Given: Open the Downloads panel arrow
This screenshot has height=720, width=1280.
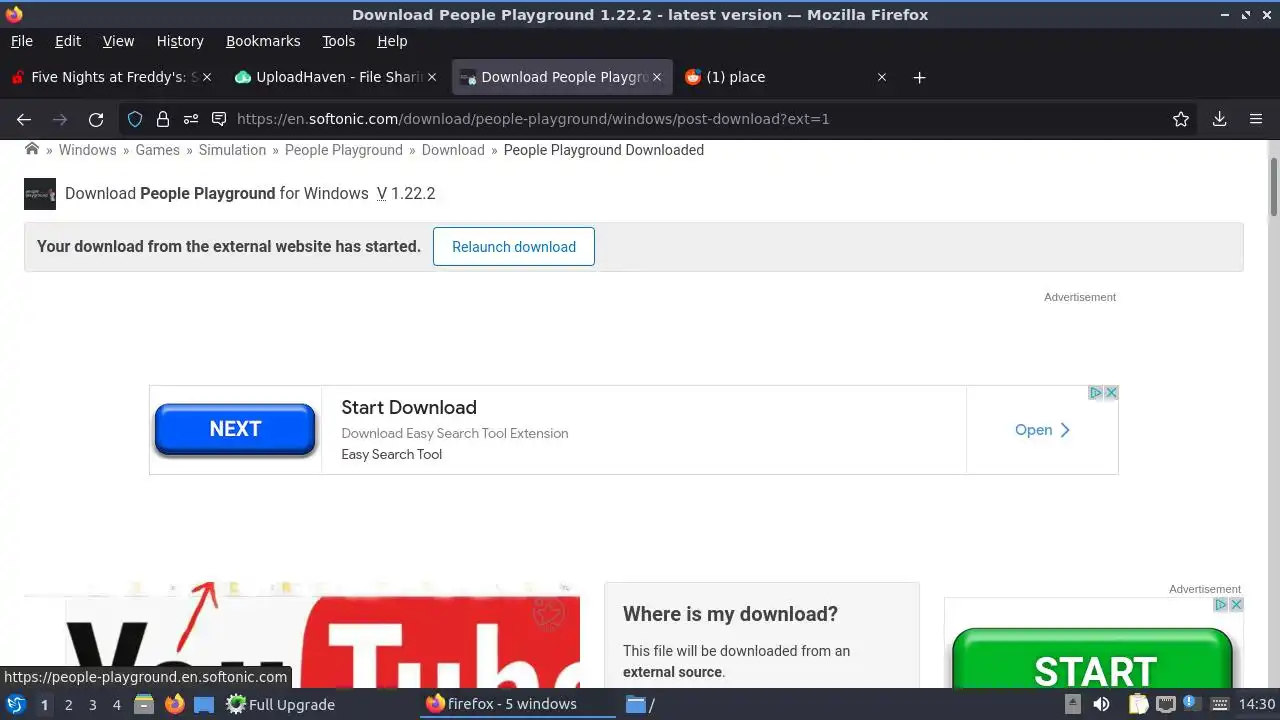Looking at the screenshot, I should point(1219,119).
